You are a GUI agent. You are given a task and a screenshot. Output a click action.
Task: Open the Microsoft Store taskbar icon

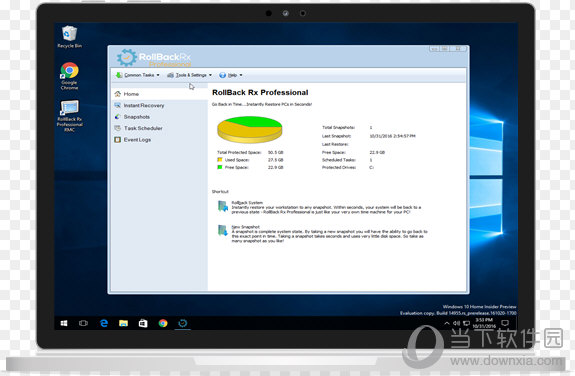coord(143,323)
